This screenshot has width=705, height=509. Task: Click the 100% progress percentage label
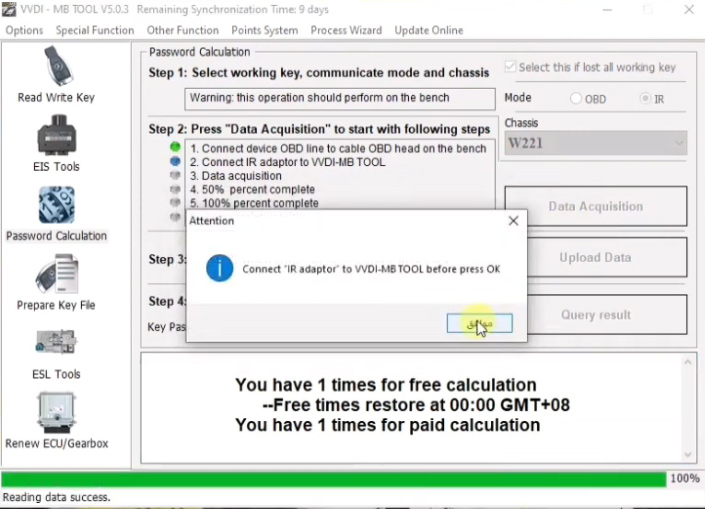(x=685, y=478)
